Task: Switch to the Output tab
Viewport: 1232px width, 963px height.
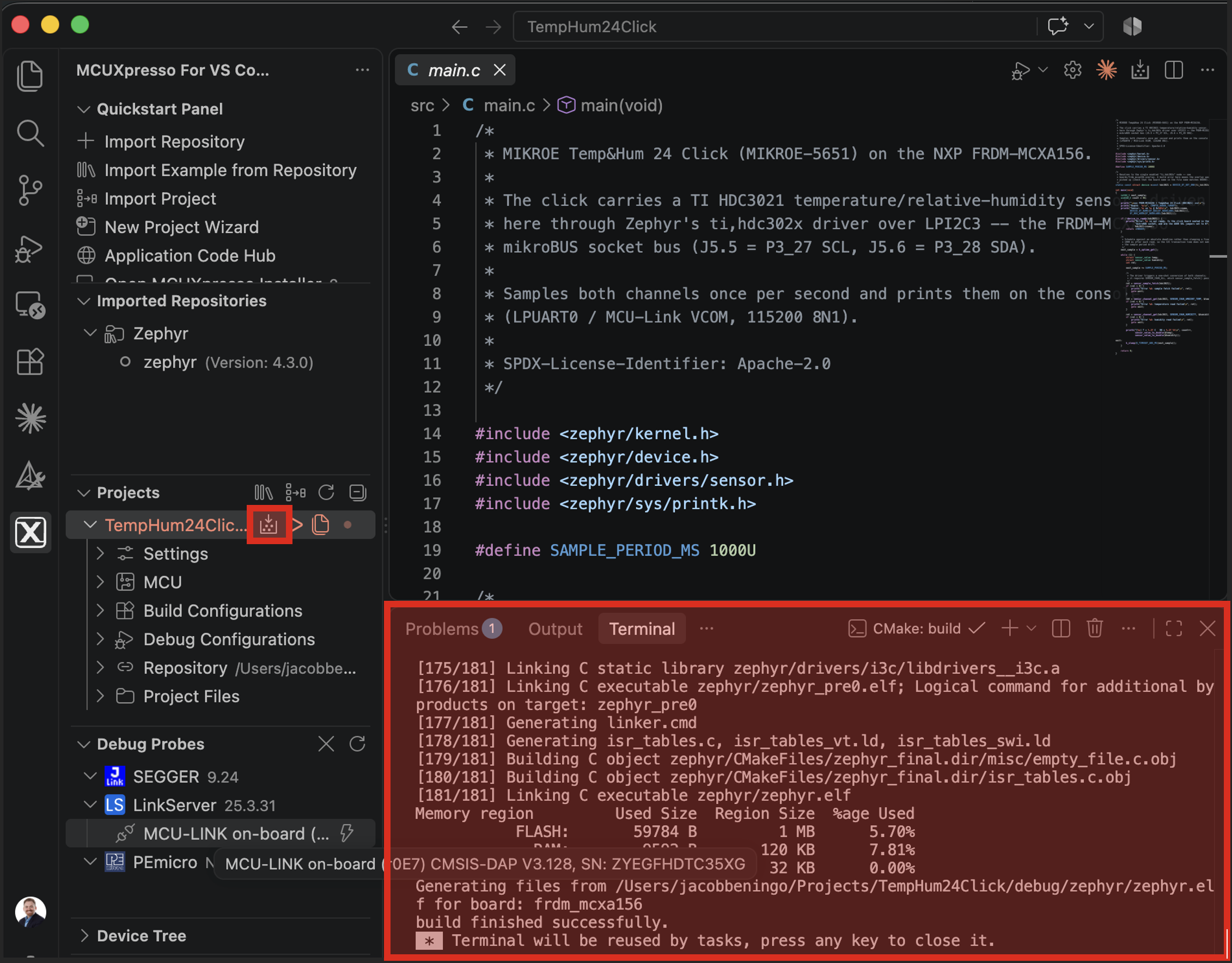Action: [x=555, y=629]
